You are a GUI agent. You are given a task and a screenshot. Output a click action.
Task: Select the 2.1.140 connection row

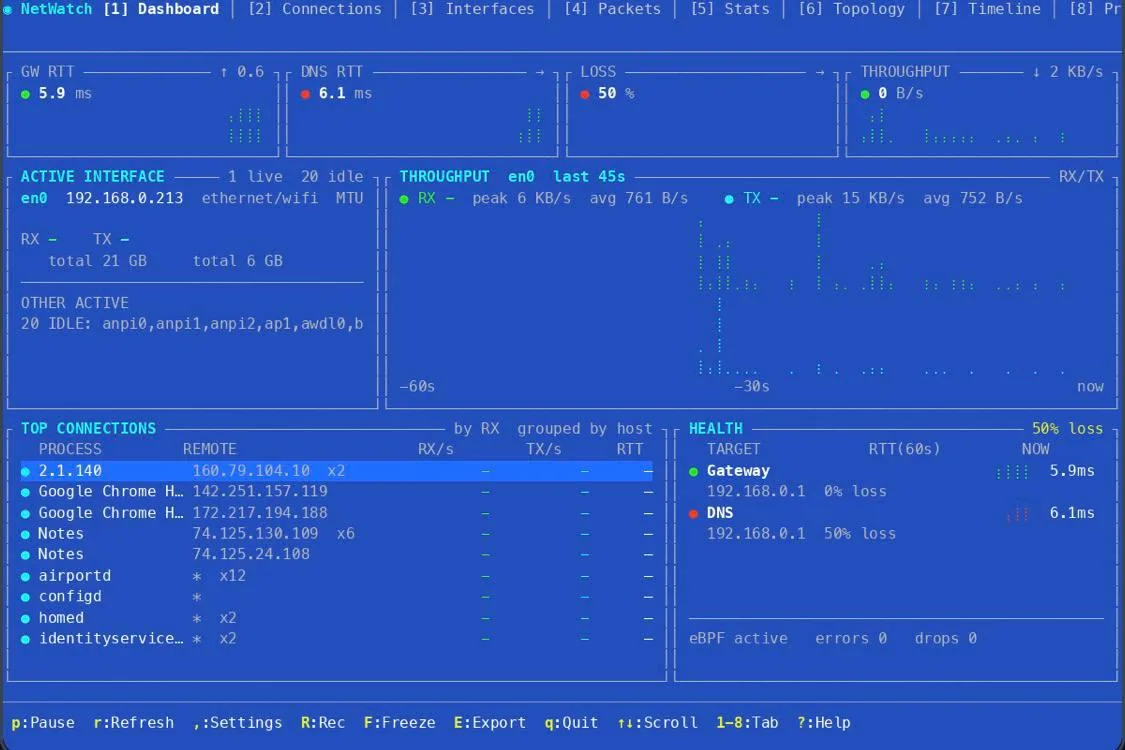point(336,471)
